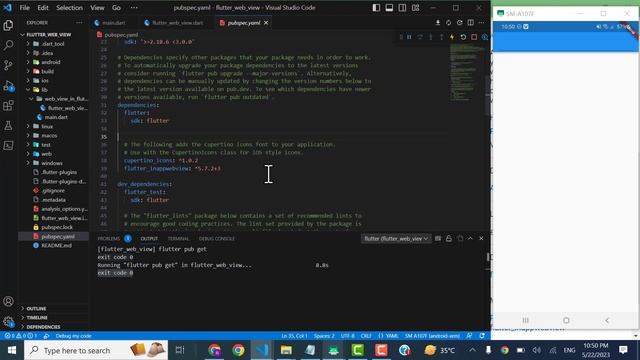Close the bottom panel
Screen dimensions: 640x360
tap(481, 238)
